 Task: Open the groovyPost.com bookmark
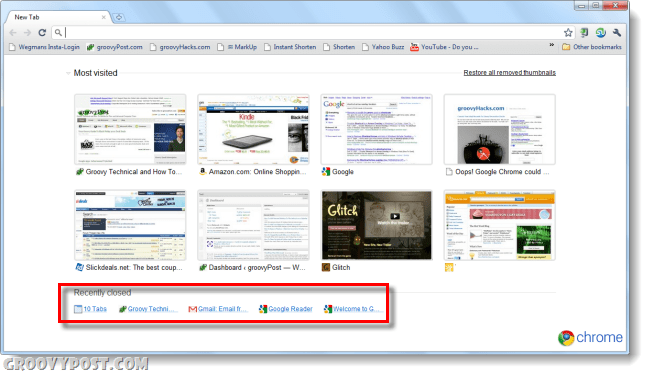click(114, 47)
